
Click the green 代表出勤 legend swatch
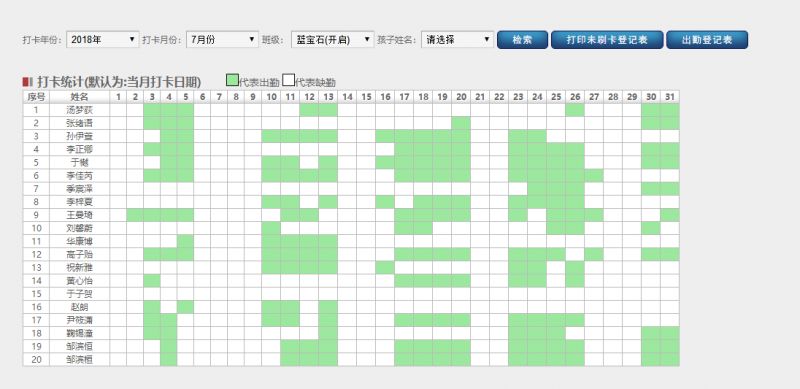click(x=232, y=80)
